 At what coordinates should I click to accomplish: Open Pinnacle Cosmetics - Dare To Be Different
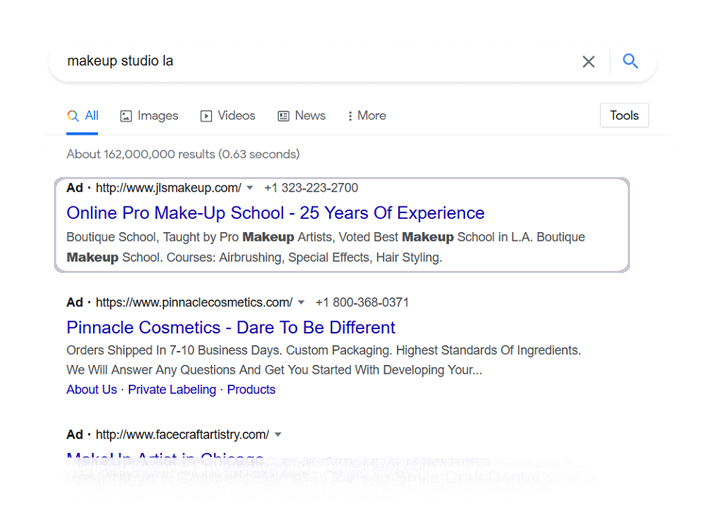tap(230, 328)
